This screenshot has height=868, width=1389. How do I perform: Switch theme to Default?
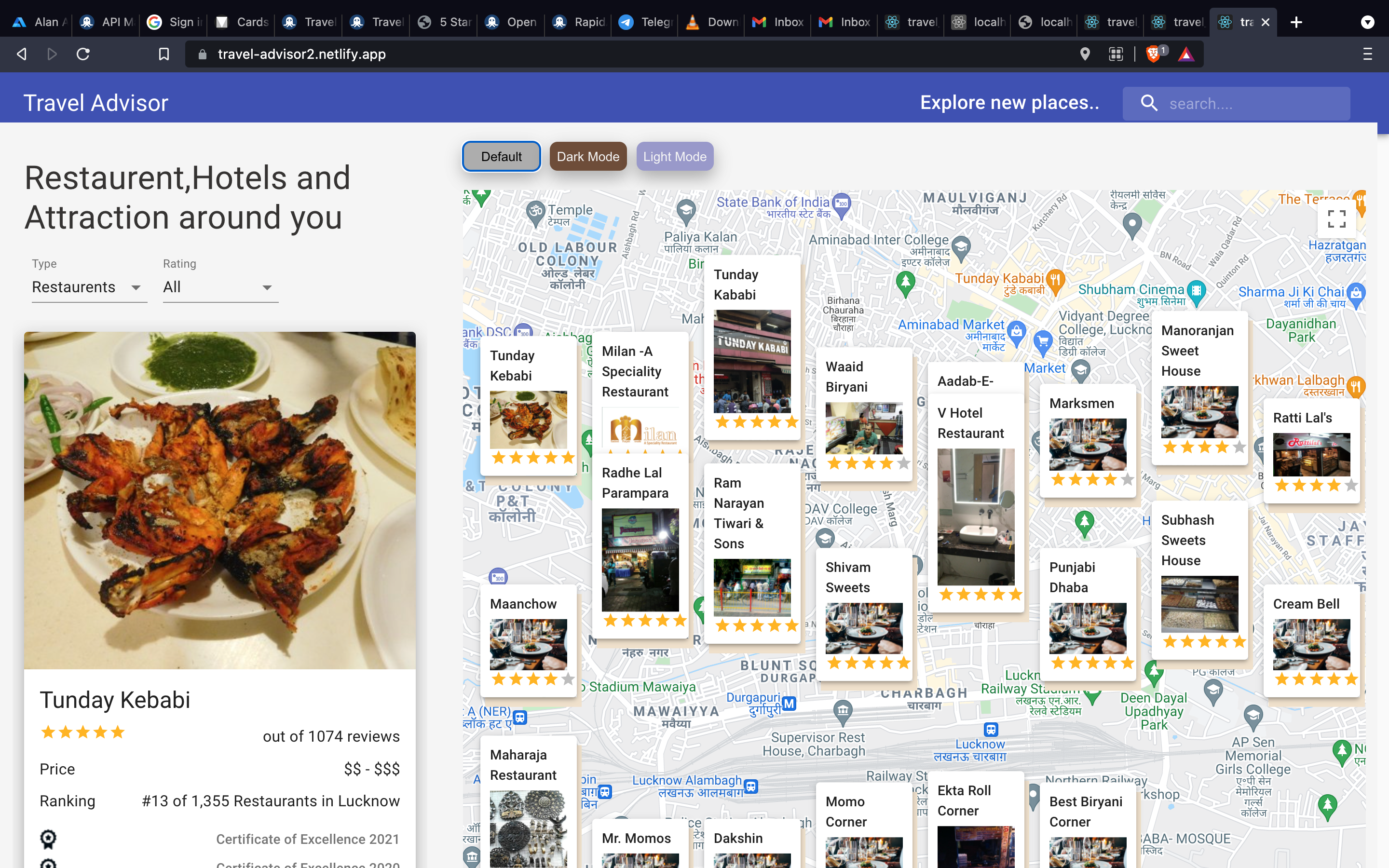(x=501, y=156)
